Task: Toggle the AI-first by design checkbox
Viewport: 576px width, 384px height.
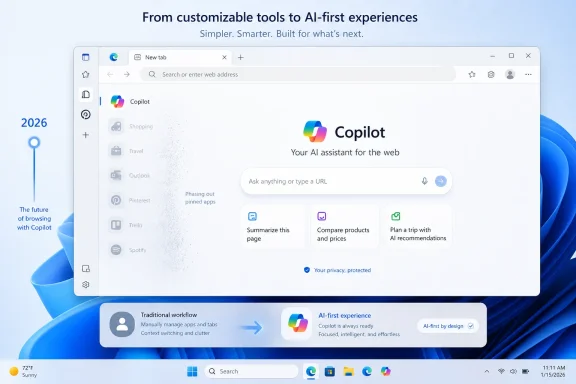Action: coord(471,326)
